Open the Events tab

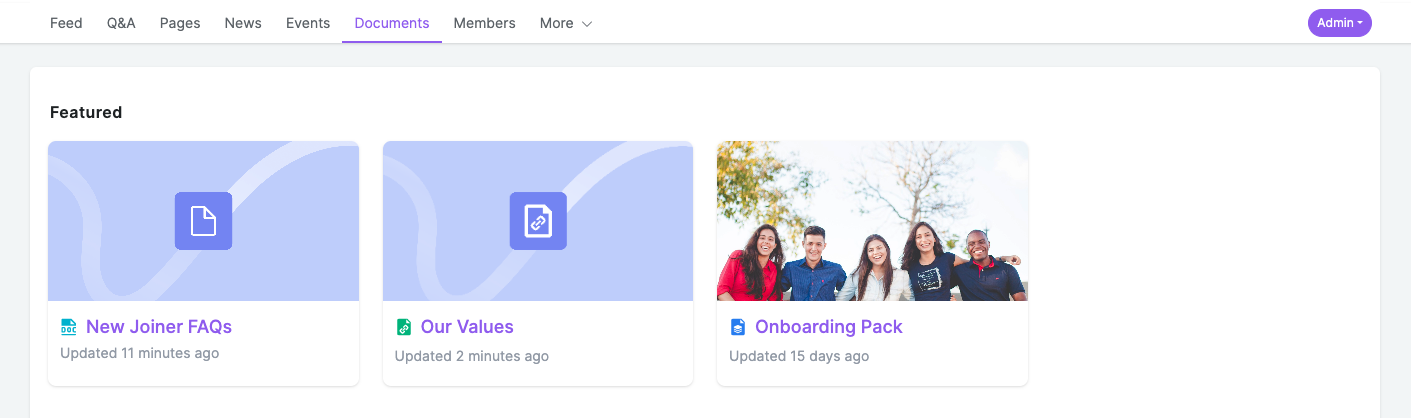click(x=308, y=23)
